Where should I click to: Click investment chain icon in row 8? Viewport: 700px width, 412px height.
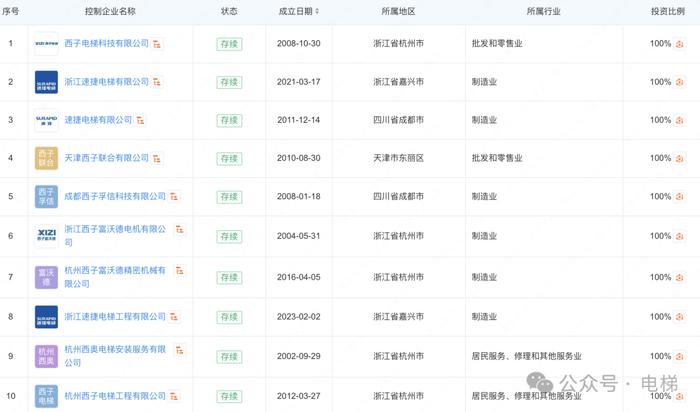click(679, 317)
